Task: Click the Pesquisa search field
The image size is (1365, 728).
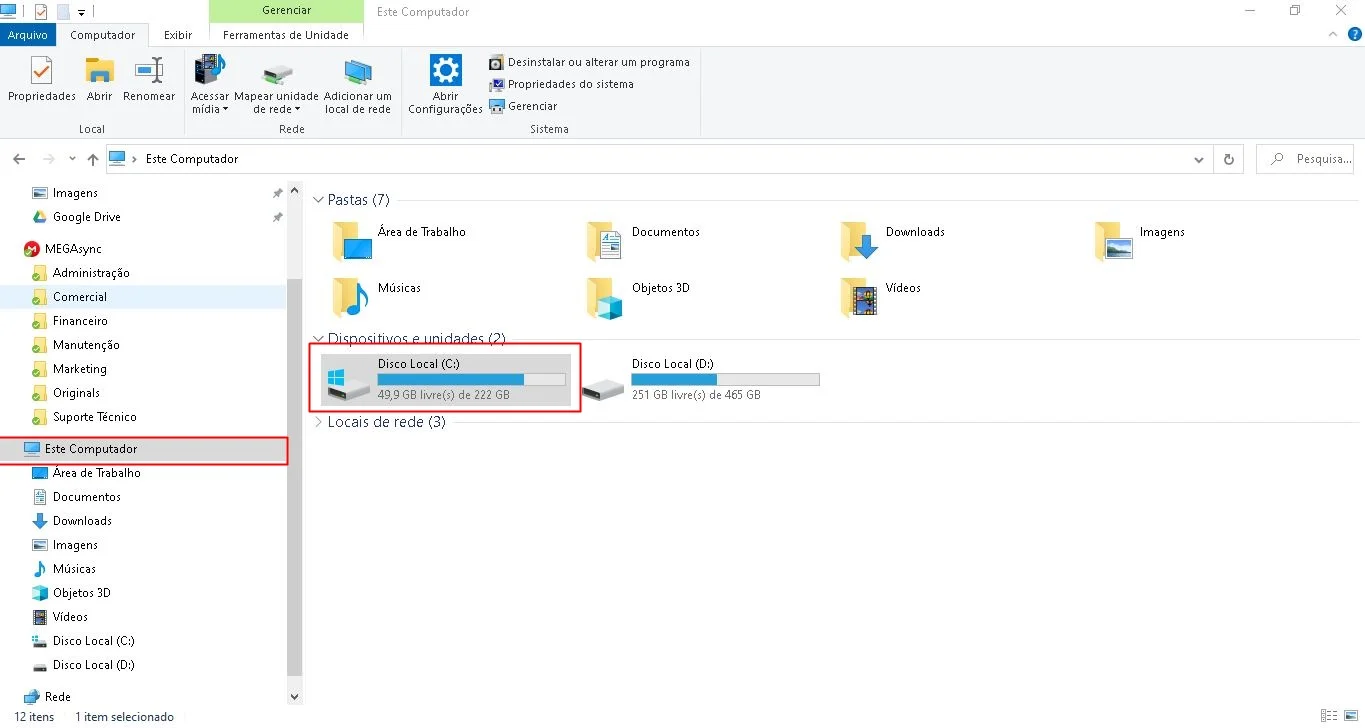Action: pos(1311,159)
